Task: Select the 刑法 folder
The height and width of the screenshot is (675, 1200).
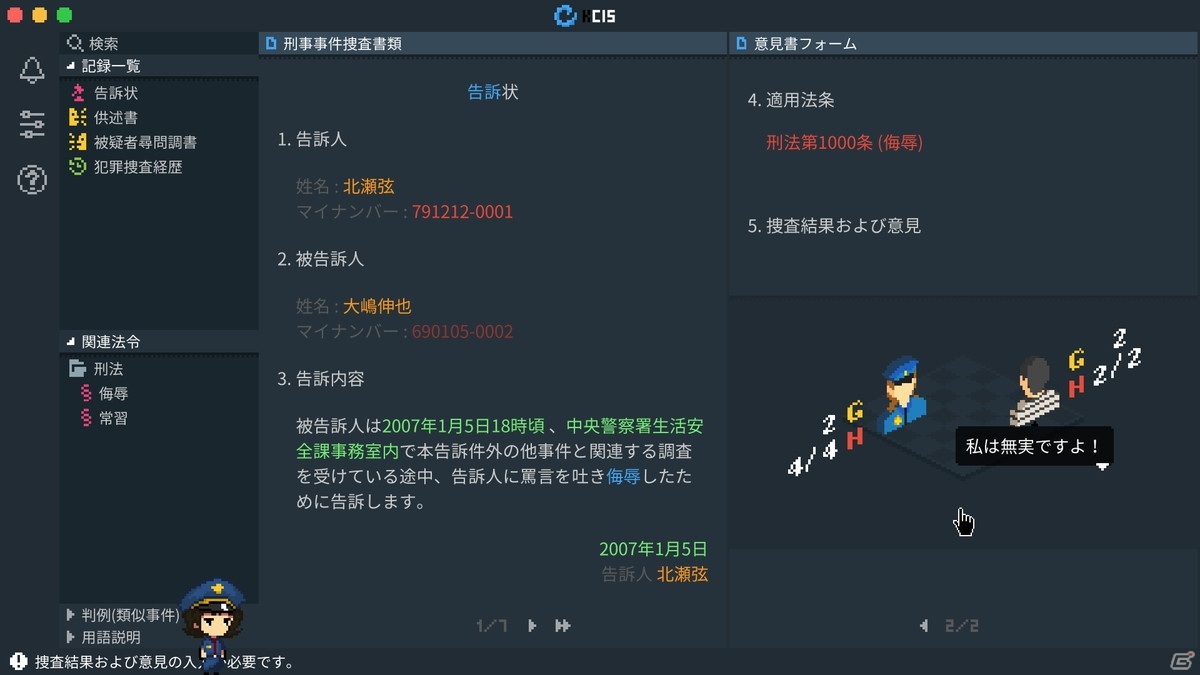Action: tap(96, 369)
